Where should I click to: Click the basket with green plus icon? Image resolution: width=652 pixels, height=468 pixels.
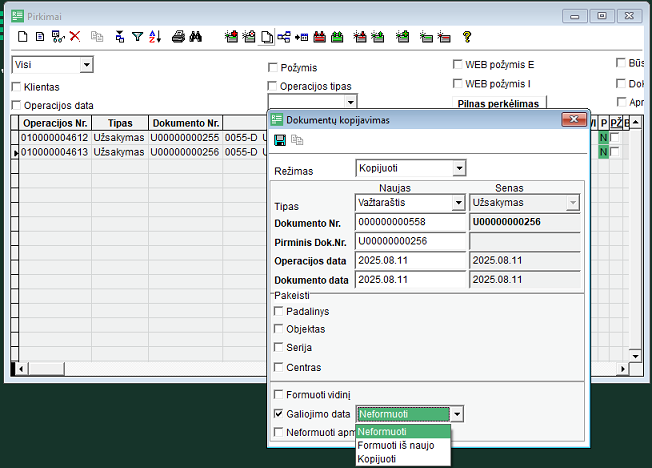pyautogui.click(x=403, y=37)
